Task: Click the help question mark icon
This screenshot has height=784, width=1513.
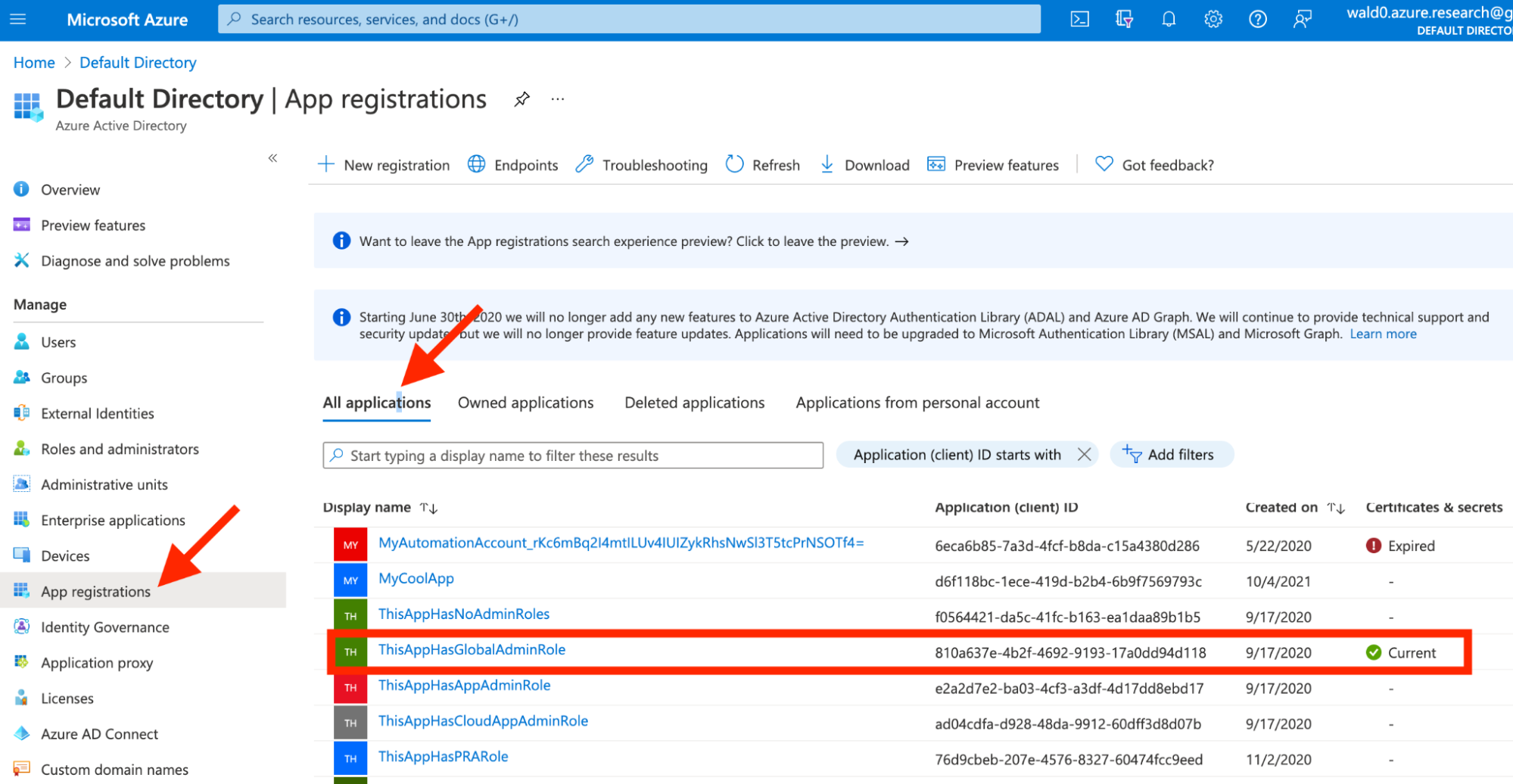Action: pos(1257,19)
